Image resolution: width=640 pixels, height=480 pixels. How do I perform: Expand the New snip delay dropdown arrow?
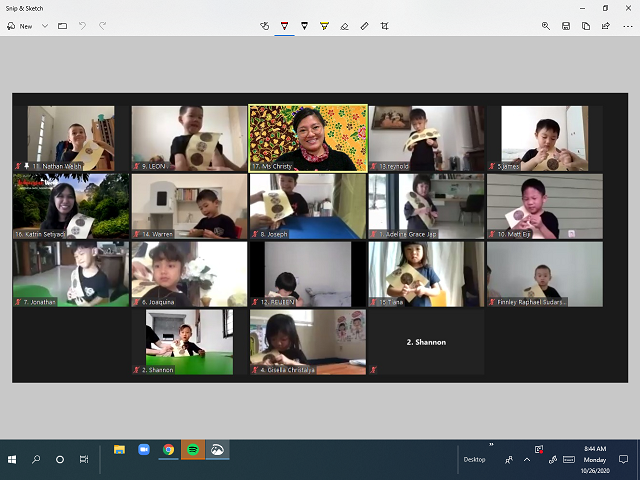click(x=45, y=26)
